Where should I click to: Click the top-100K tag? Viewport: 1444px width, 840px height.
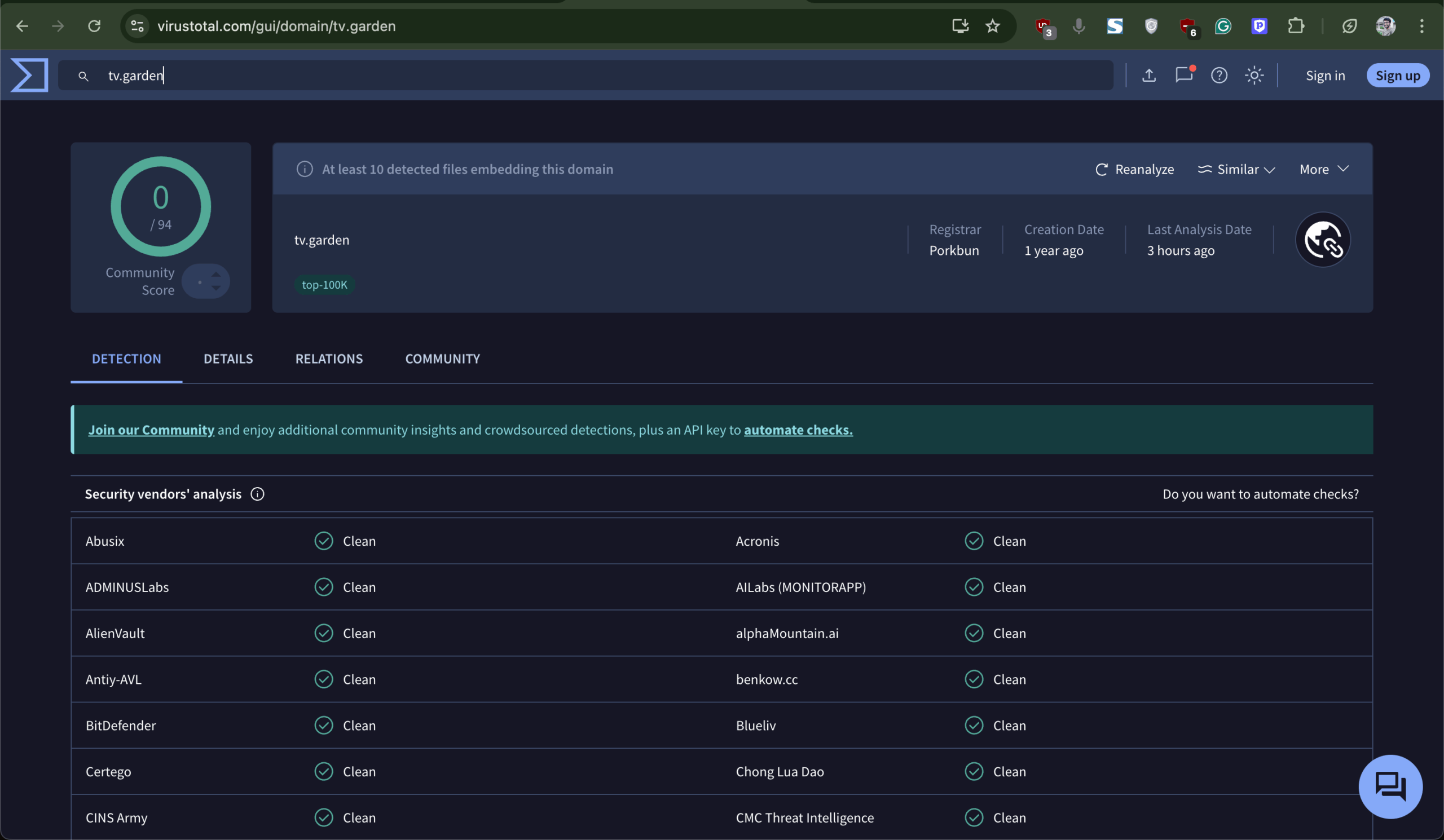pyautogui.click(x=324, y=285)
